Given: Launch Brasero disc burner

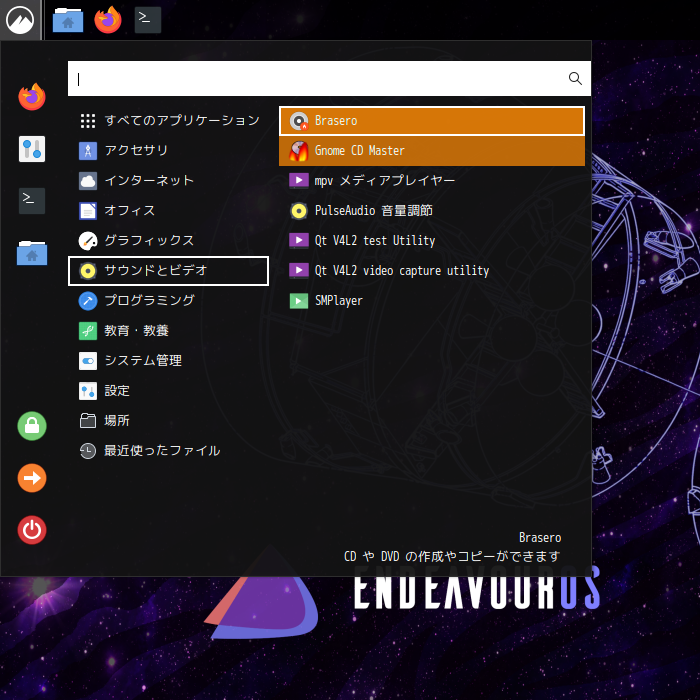Looking at the screenshot, I should pyautogui.click(x=432, y=121).
